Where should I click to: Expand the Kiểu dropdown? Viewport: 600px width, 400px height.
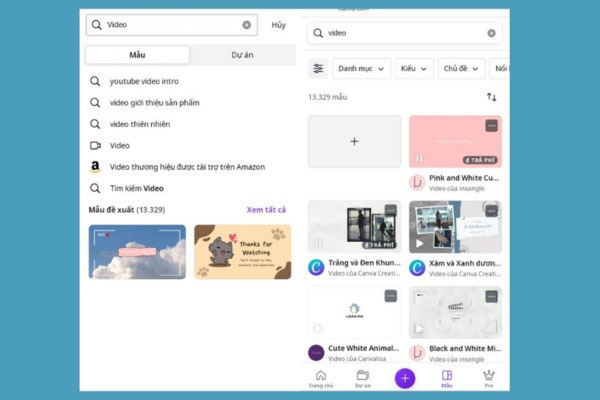click(414, 69)
